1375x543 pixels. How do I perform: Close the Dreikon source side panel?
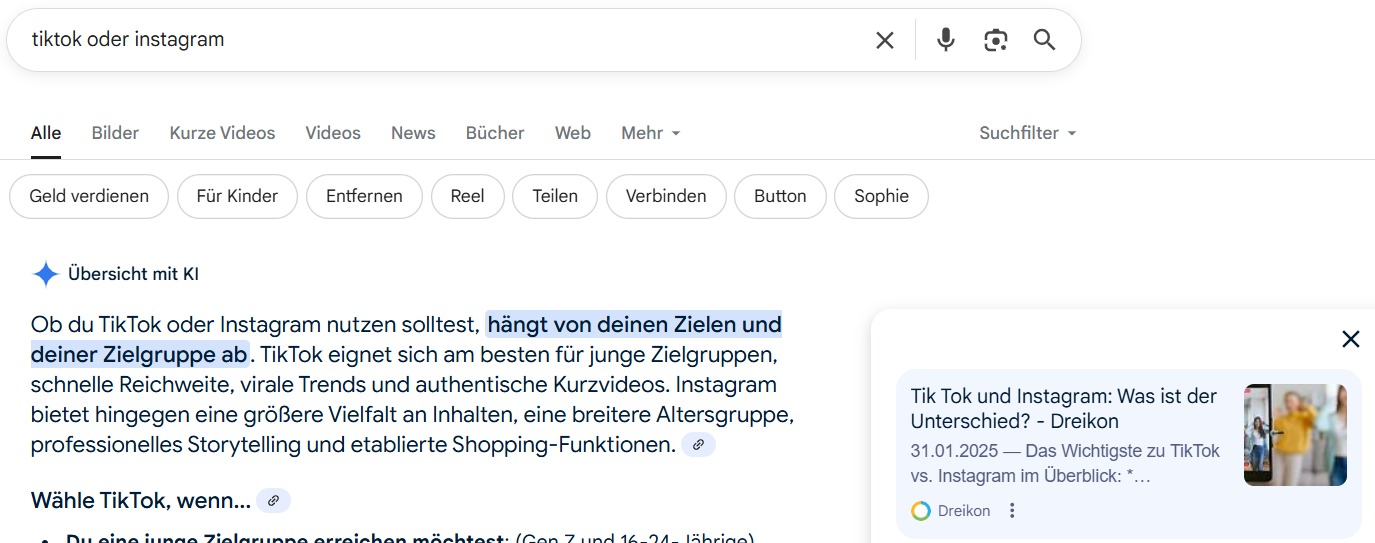click(1351, 339)
